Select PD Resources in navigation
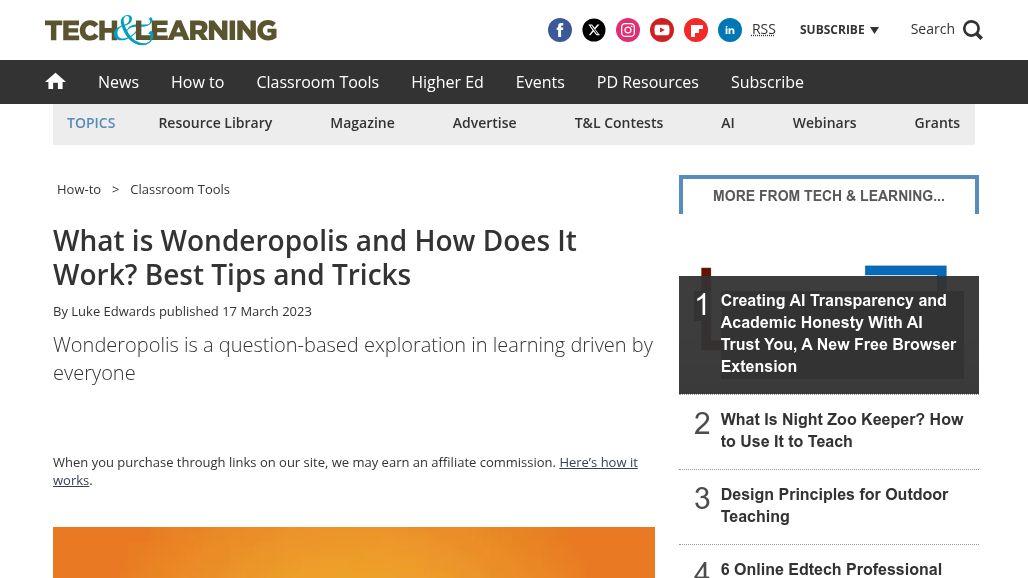This screenshot has height=578, width=1028. [x=648, y=82]
